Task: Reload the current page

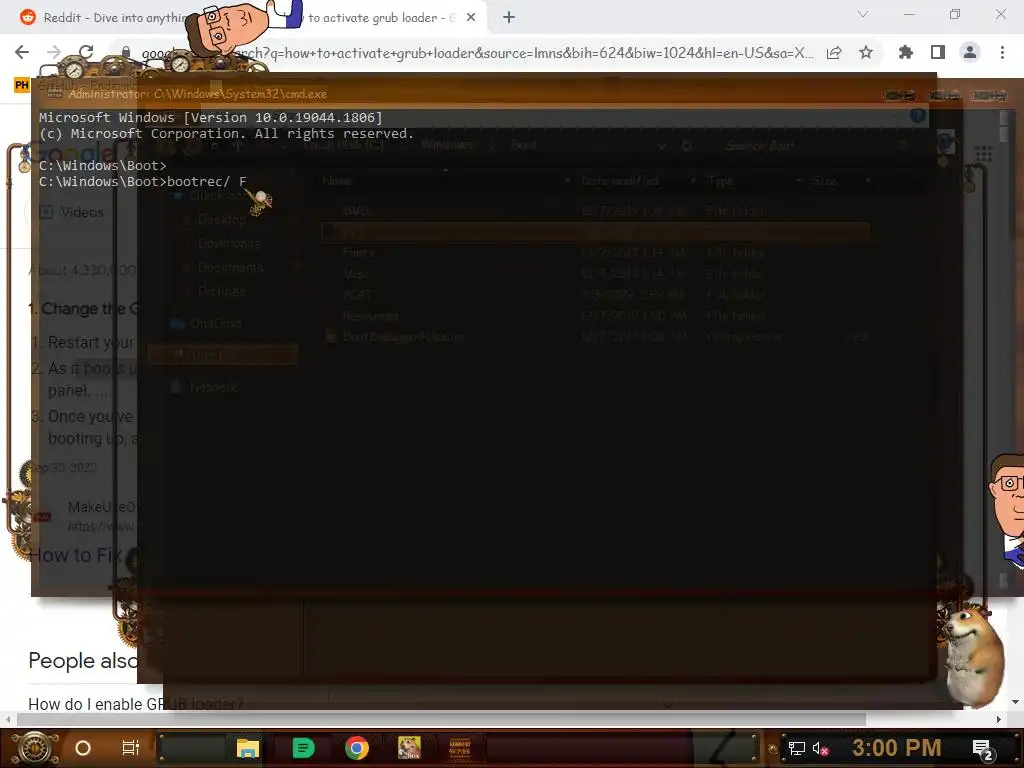Action: (86, 52)
